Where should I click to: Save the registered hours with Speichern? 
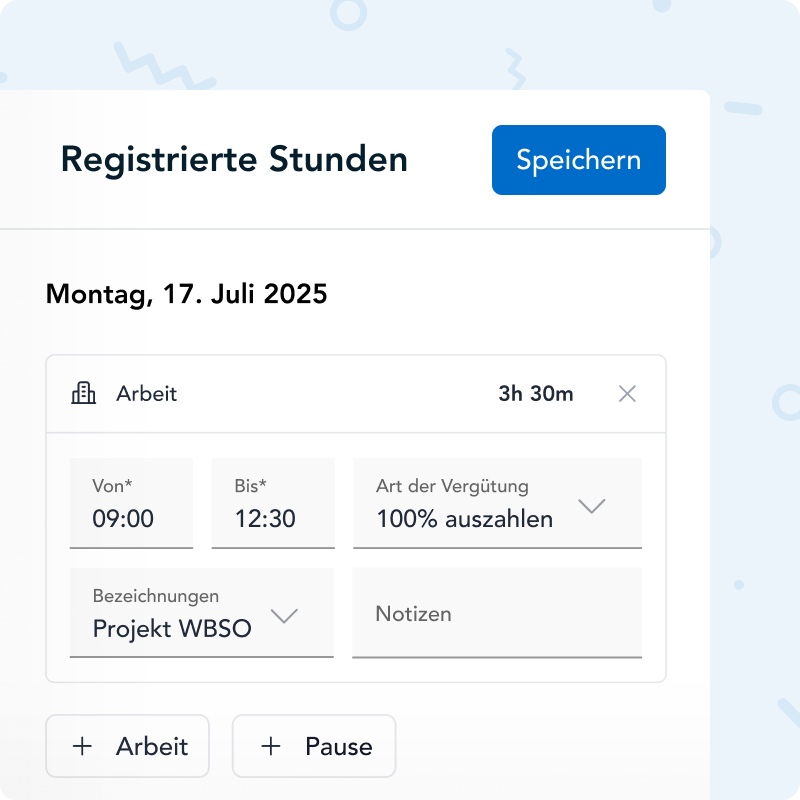tap(578, 160)
